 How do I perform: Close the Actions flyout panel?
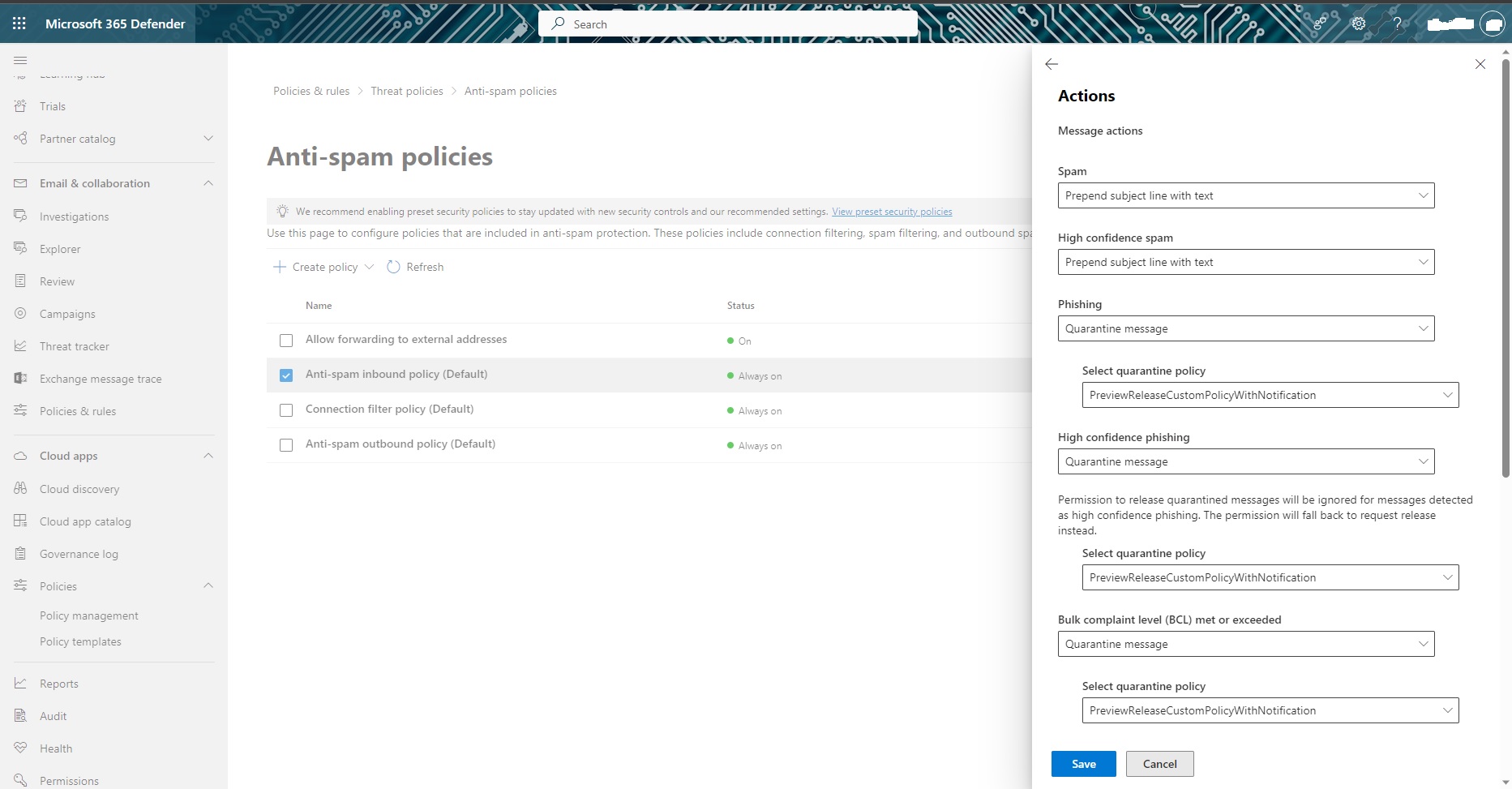pos(1480,64)
